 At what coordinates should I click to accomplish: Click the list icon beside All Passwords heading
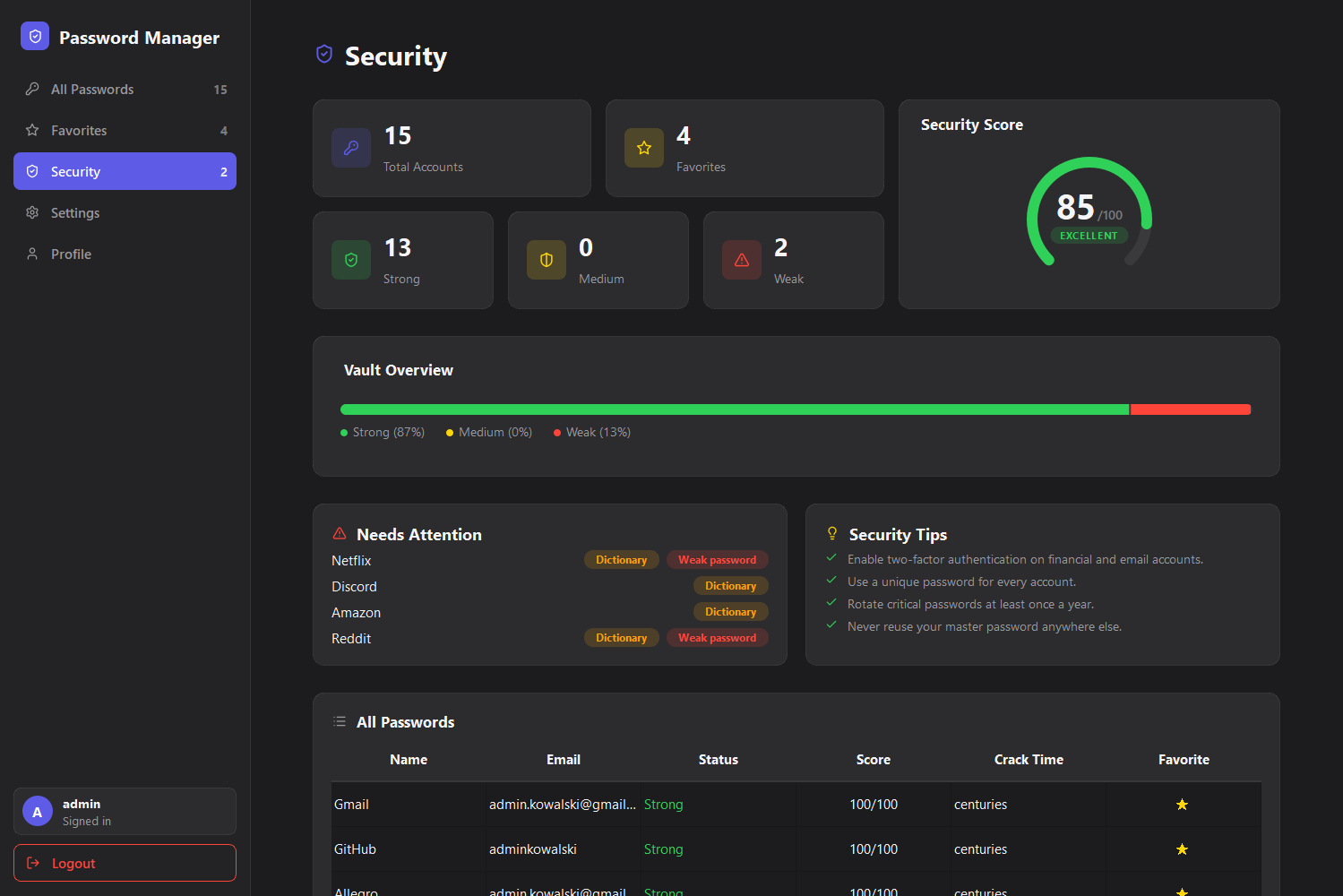[x=340, y=721]
